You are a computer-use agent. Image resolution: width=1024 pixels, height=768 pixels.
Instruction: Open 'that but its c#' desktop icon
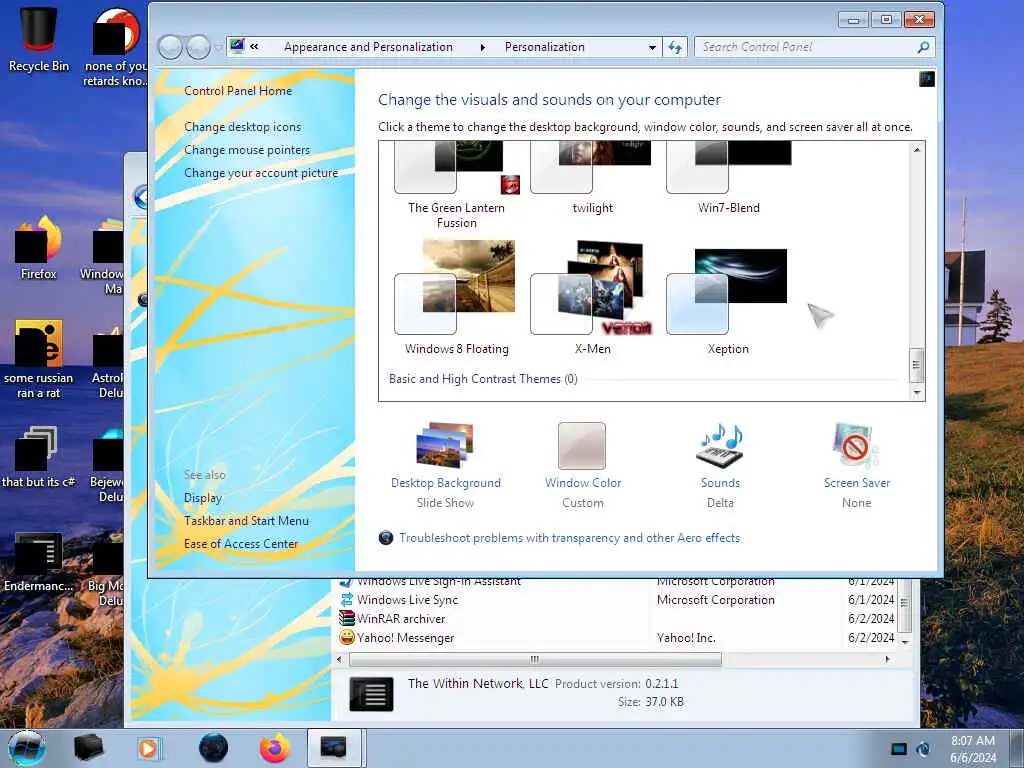pyautogui.click(x=39, y=457)
